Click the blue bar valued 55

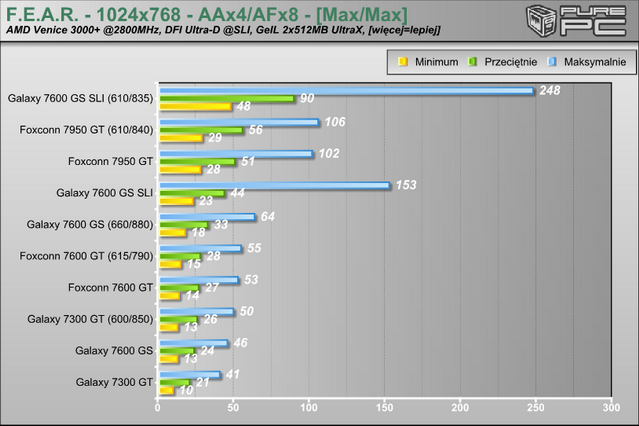click(x=201, y=248)
